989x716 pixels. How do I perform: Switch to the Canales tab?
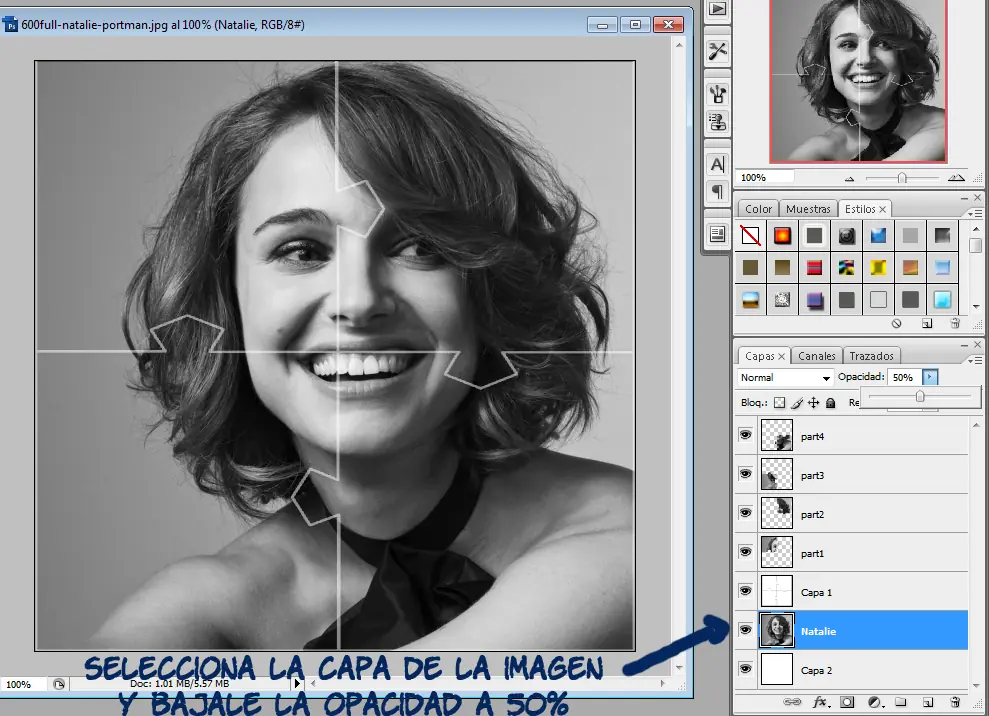(817, 356)
